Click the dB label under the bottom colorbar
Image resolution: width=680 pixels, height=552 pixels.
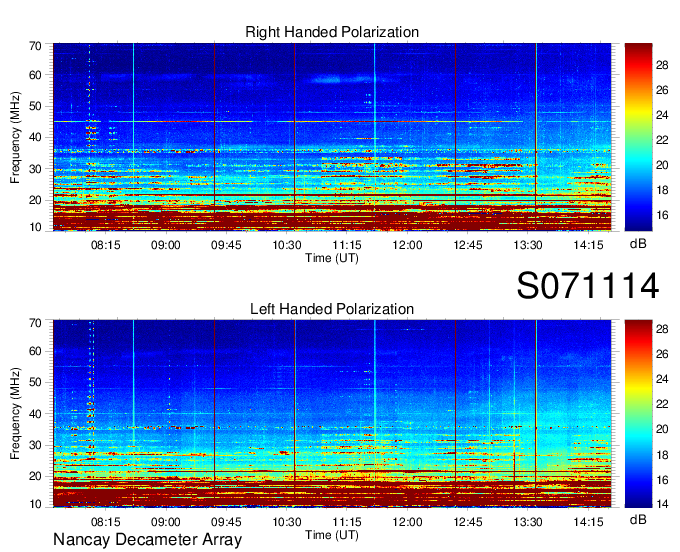pos(638,520)
